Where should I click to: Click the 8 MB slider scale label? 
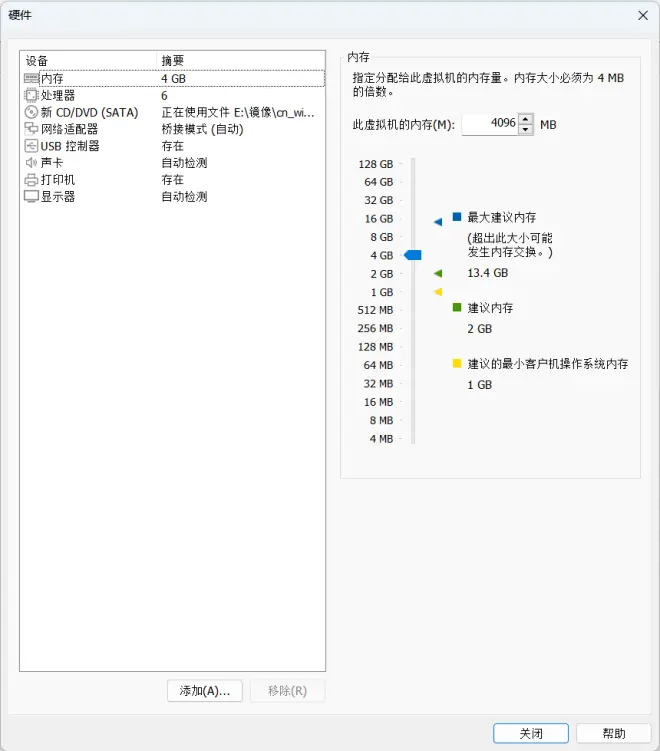pos(381,420)
